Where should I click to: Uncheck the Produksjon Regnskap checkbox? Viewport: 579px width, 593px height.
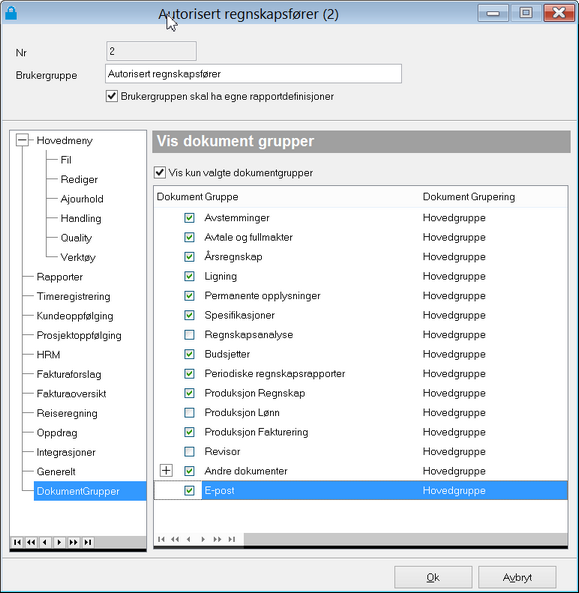point(189,393)
